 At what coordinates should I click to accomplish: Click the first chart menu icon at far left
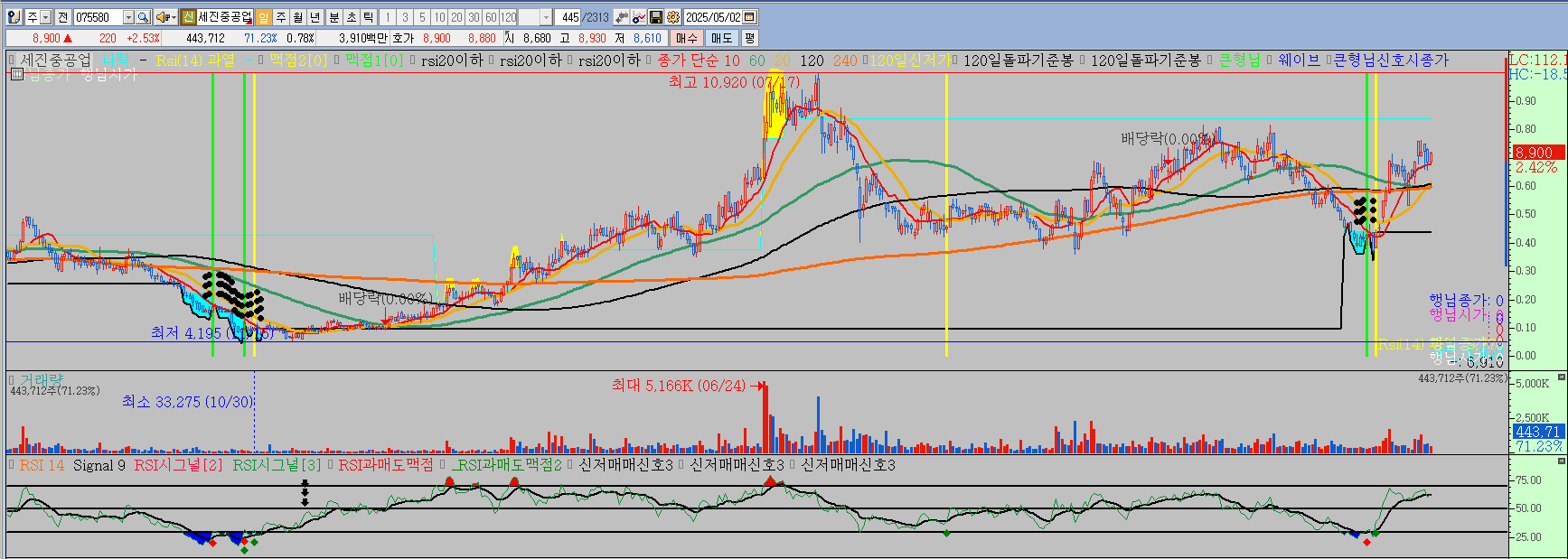(13, 17)
